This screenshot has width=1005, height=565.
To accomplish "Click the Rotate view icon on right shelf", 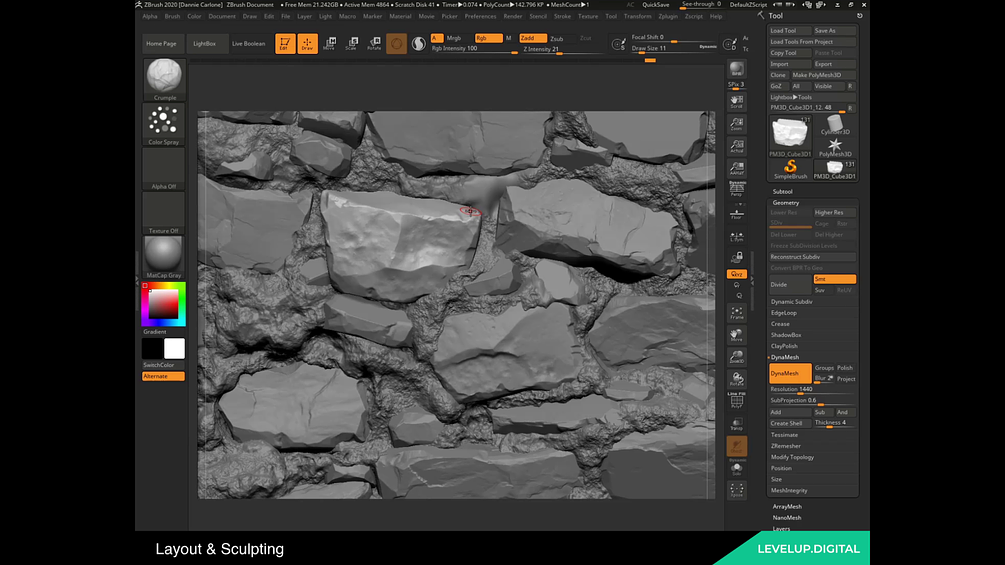I will click(736, 379).
